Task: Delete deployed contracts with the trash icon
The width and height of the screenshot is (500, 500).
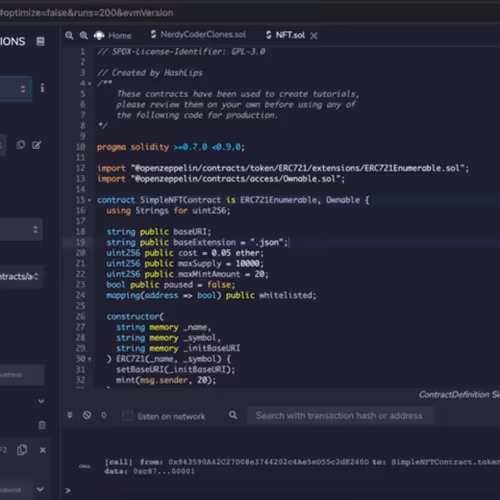Action: [x=42, y=425]
